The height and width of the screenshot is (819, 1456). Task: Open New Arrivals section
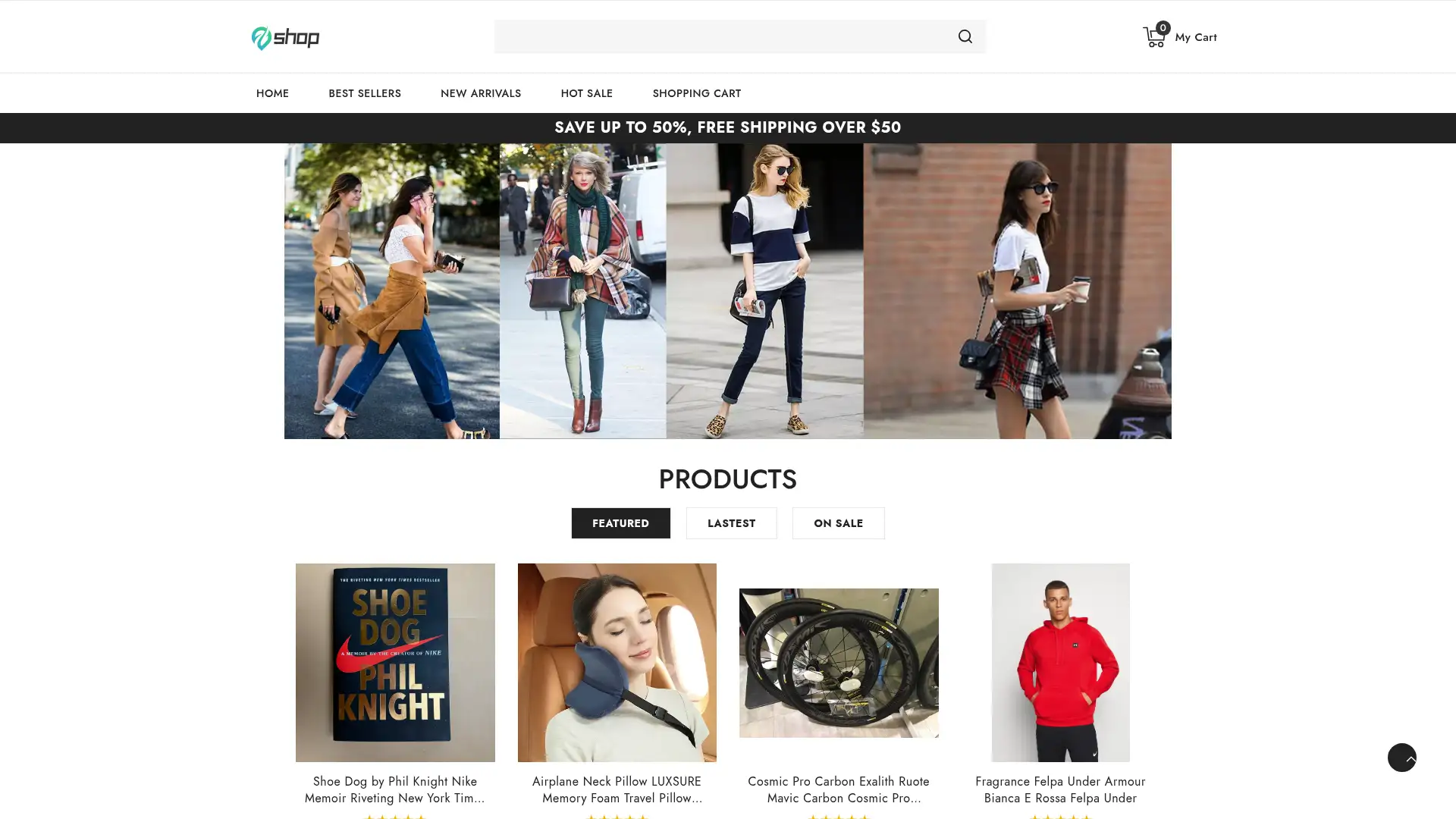coord(480,93)
